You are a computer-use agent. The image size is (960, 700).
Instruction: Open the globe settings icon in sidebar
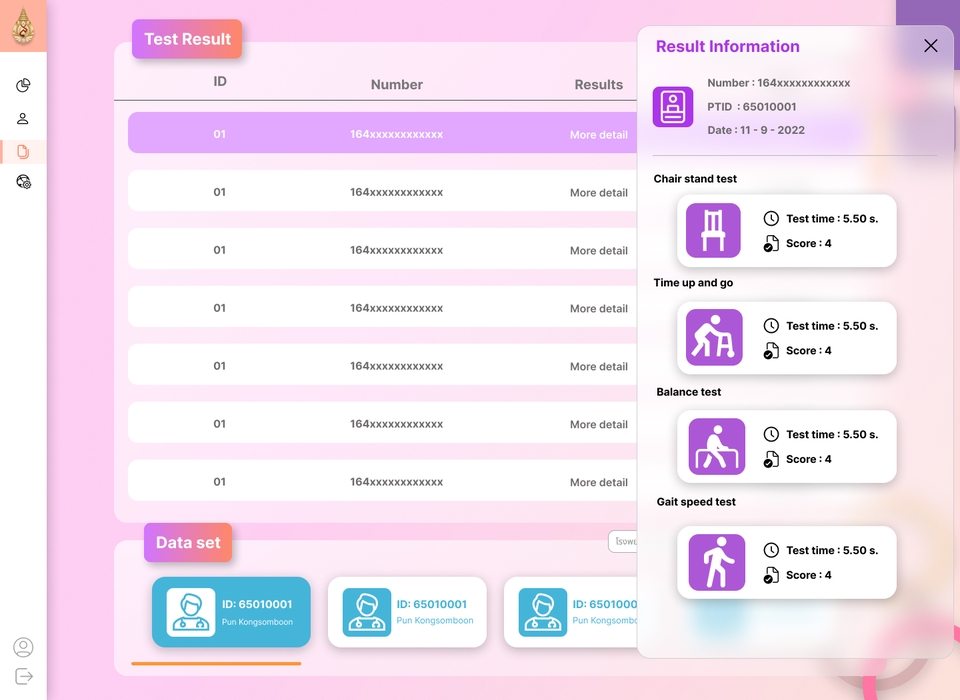pyautogui.click(x=23, y=182)
